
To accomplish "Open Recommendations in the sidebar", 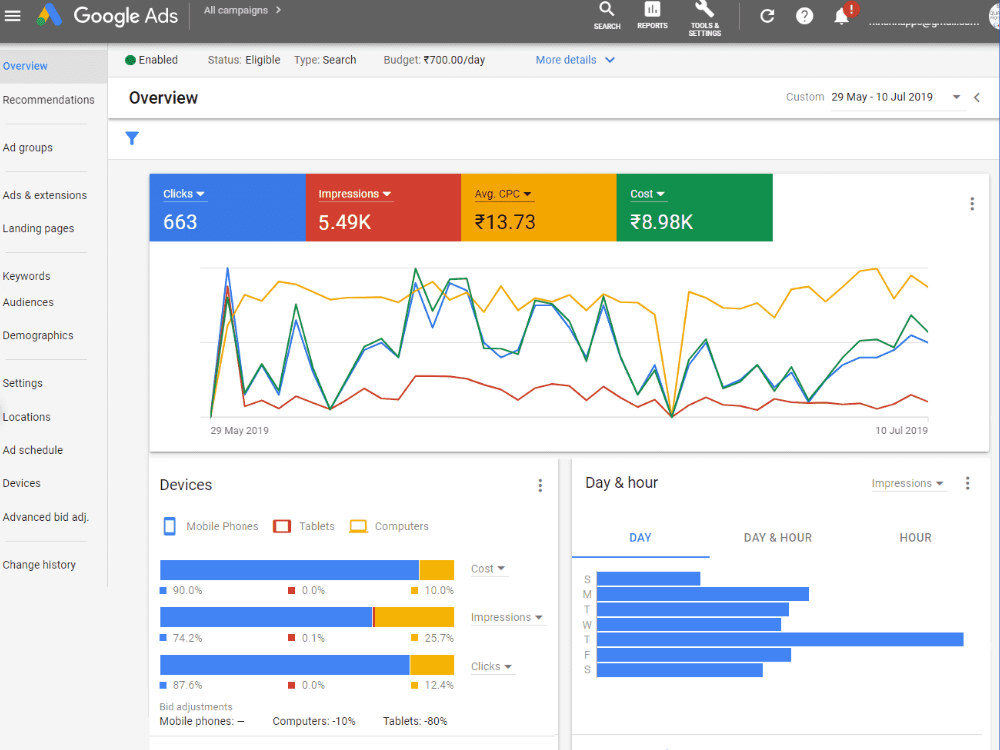I will point(48,100).
